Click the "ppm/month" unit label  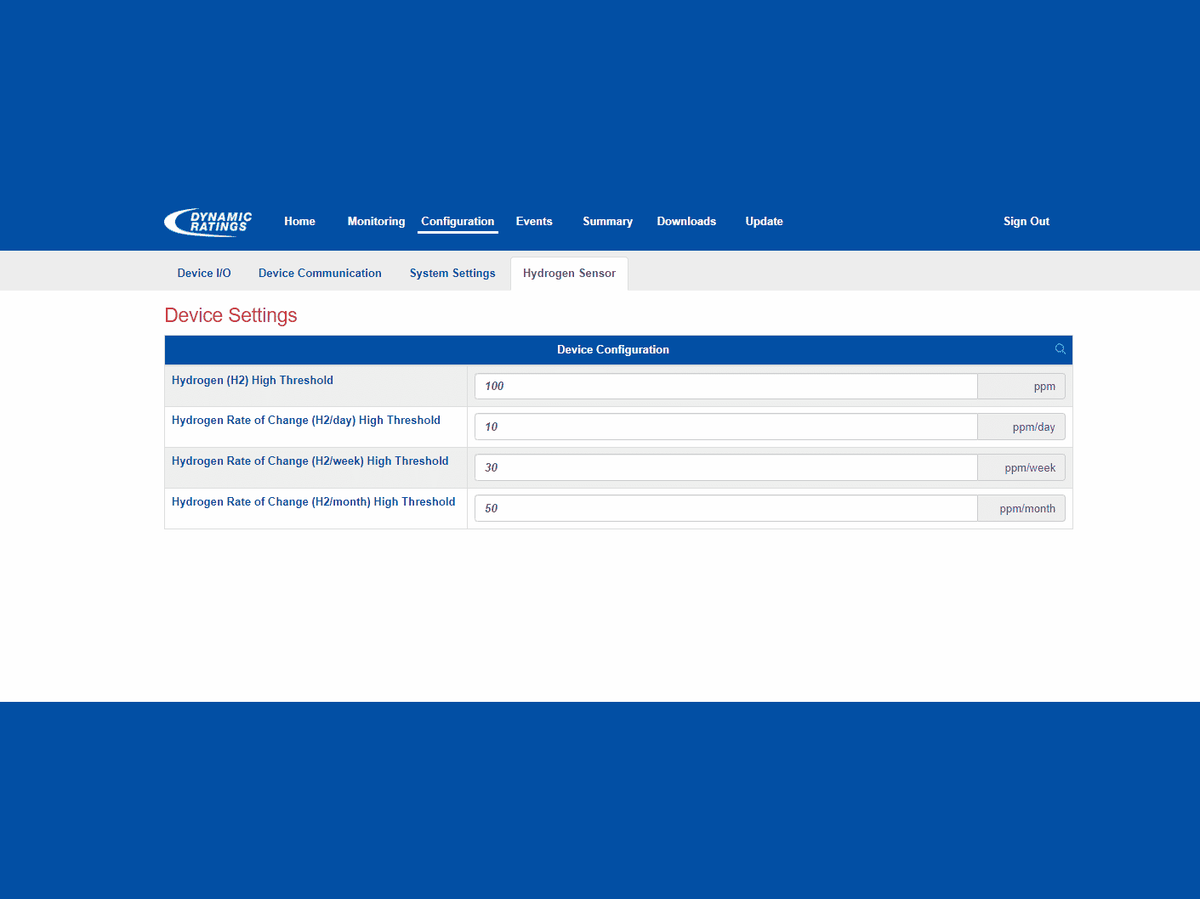click(1027, 509)
